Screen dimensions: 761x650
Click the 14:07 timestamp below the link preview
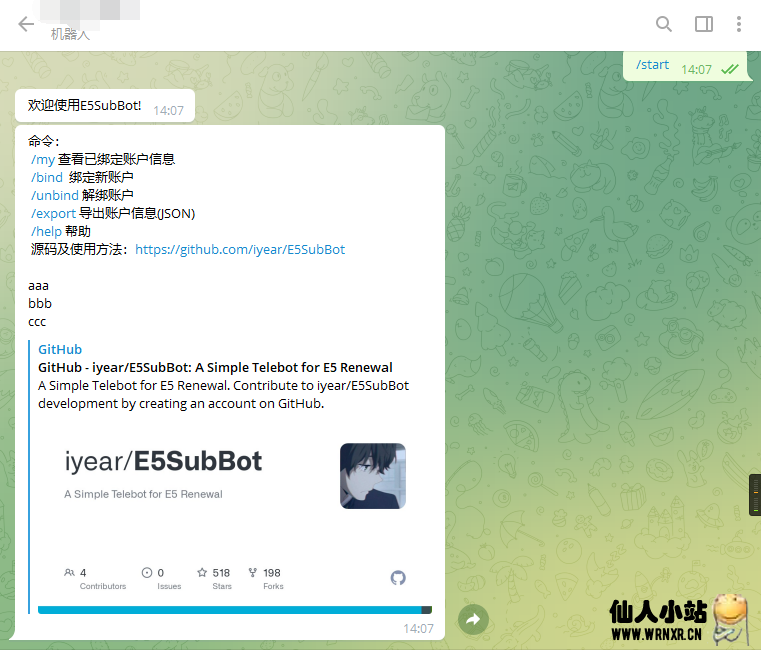point(418,629)
